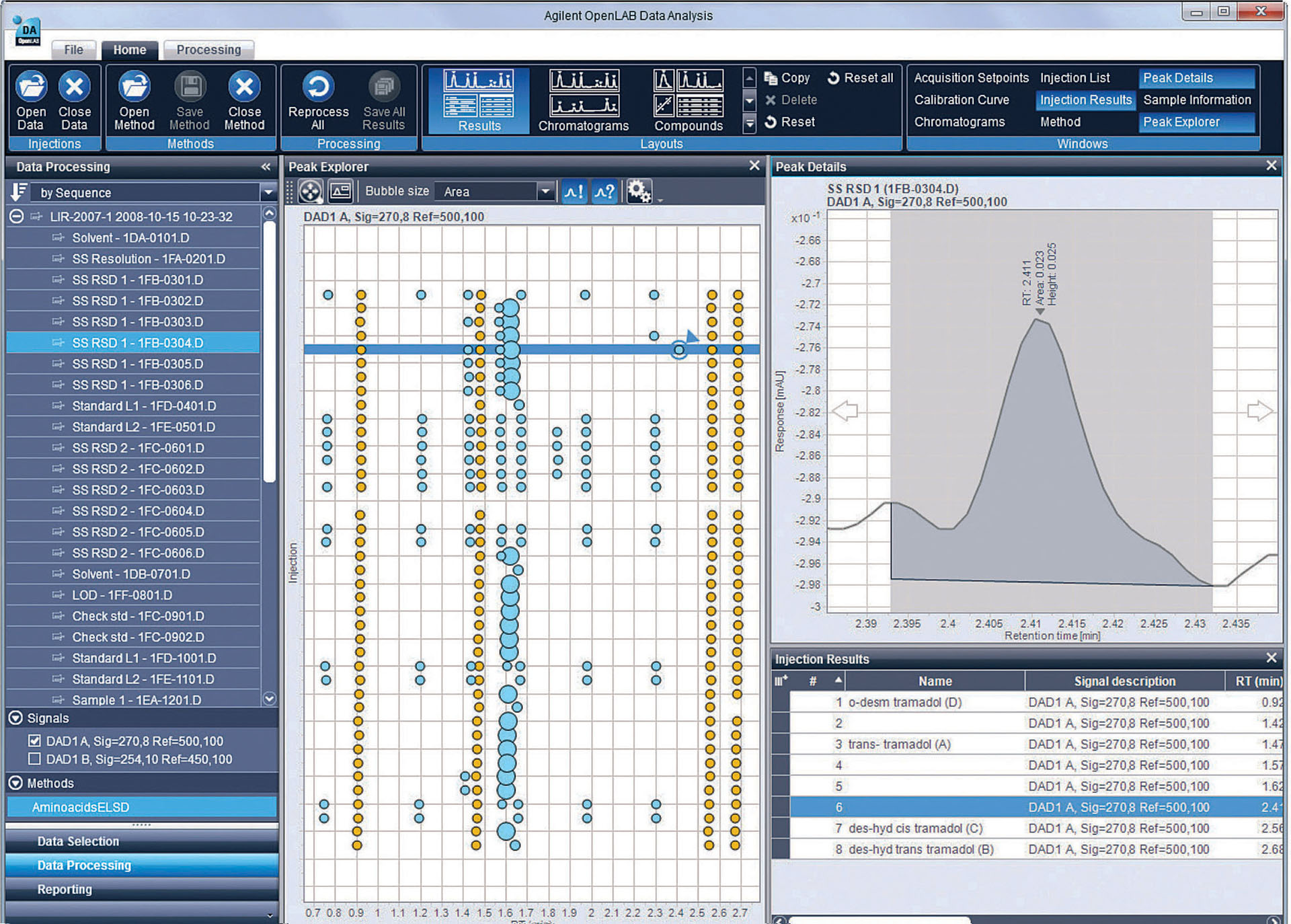
Task: Click the sort icon beside by Sequence
Action: pyautogui.click(x=19, y=192)
